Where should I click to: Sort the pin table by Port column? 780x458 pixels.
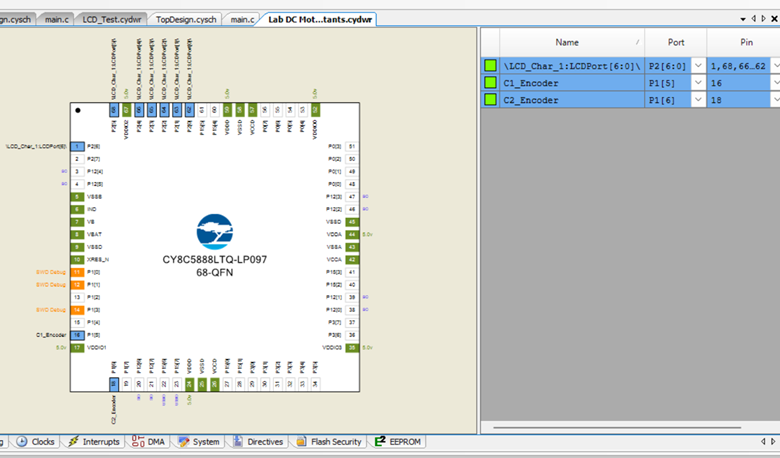(x=676, y=42)
